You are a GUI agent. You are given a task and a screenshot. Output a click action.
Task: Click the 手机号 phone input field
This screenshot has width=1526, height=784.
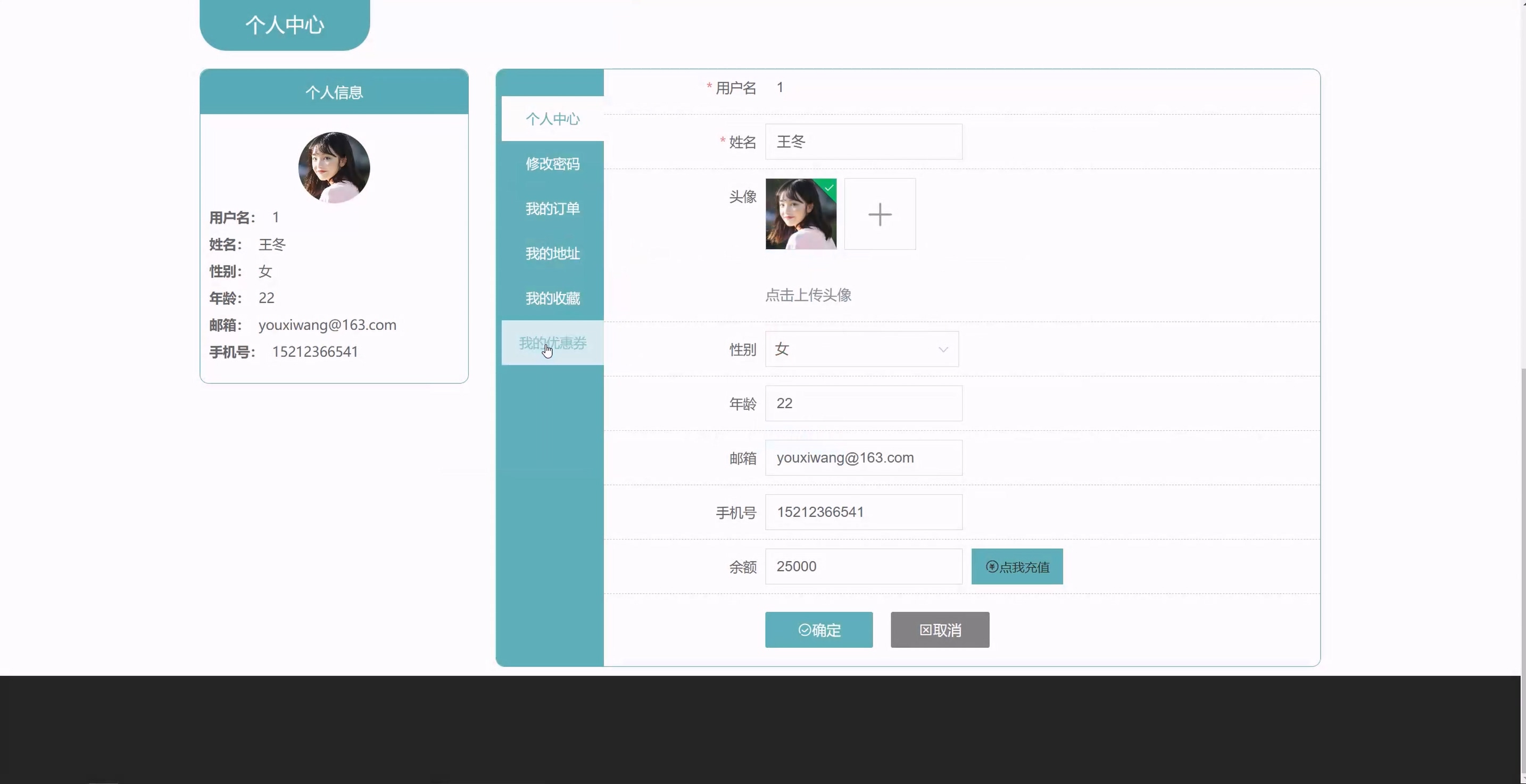(863, 512)
